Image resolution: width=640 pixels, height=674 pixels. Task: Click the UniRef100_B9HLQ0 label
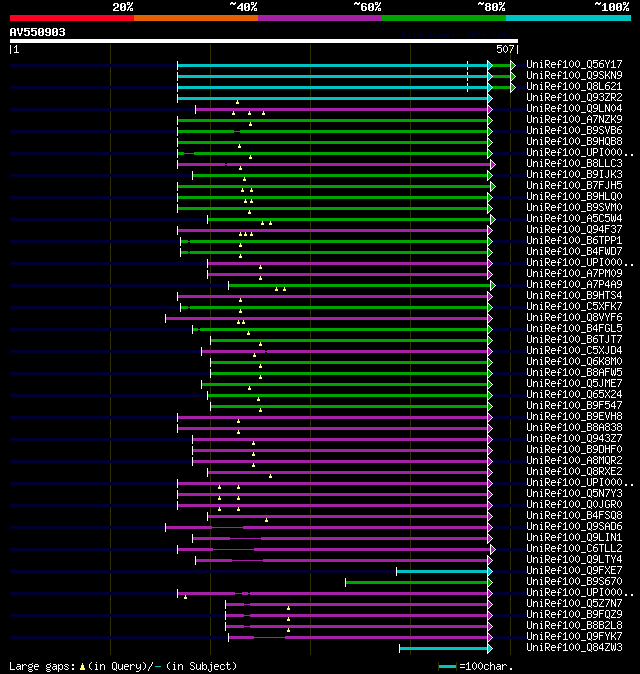point(574,196)
